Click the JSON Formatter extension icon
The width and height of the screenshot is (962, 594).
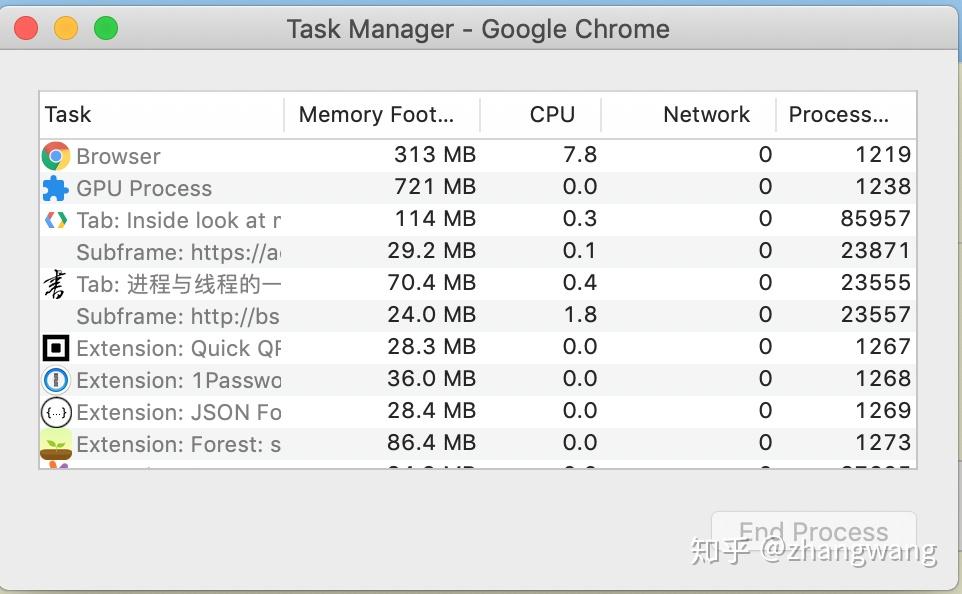point(56,412)
